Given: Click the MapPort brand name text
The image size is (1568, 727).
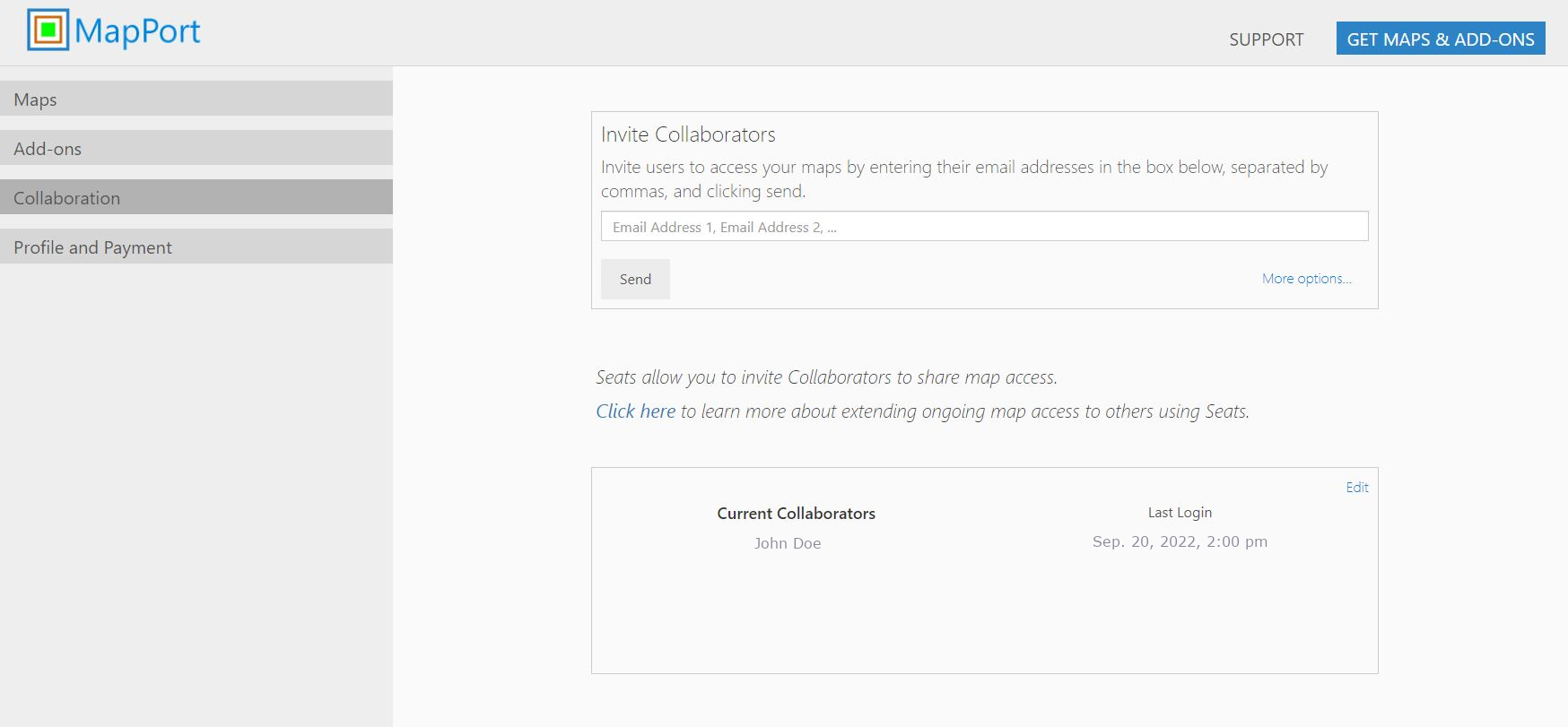Looking at the screenshot, I should (137, 31).
